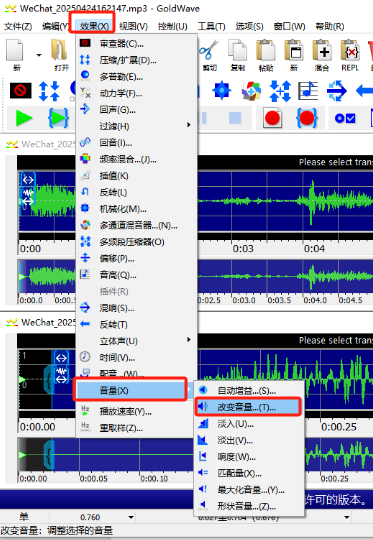Click the paste-as-new clipboard icon
The image size is (373, 540).
[294, 55]
